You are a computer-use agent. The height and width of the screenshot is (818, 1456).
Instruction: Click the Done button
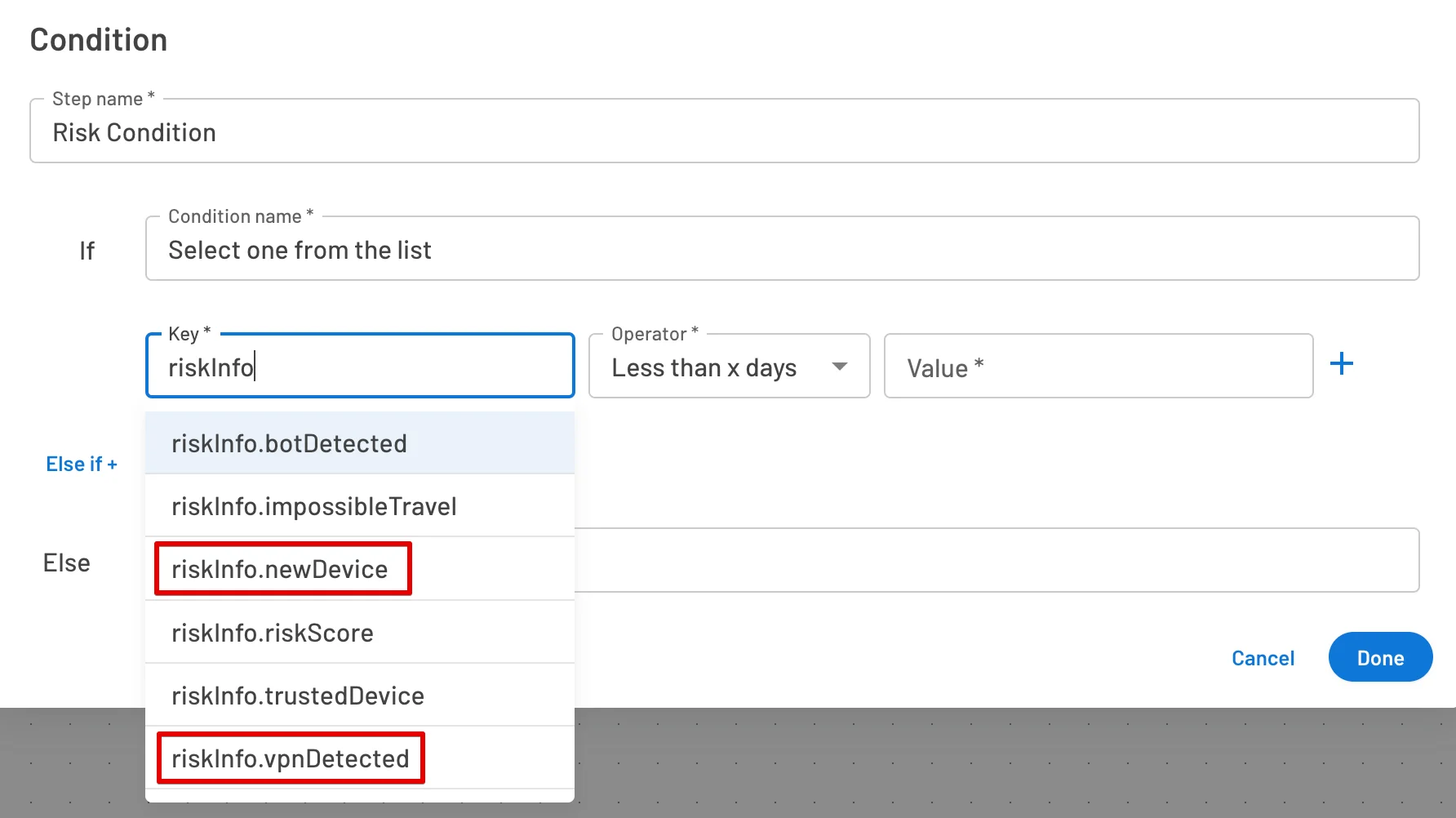coord(1380,657)
